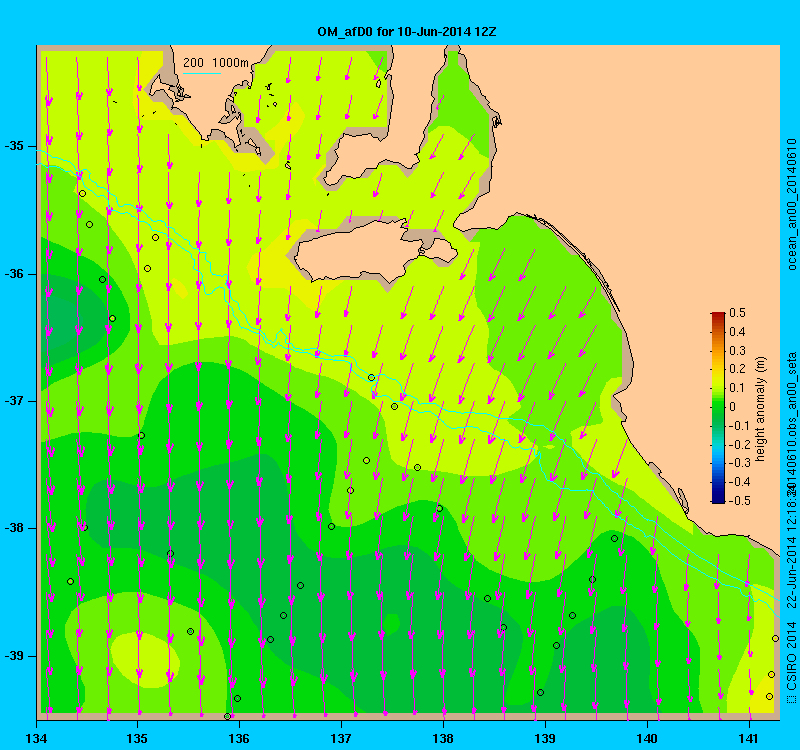Click the -0.2 colorbar tick label
Viewport: 800px width, 750px height.
pos(740,444)
